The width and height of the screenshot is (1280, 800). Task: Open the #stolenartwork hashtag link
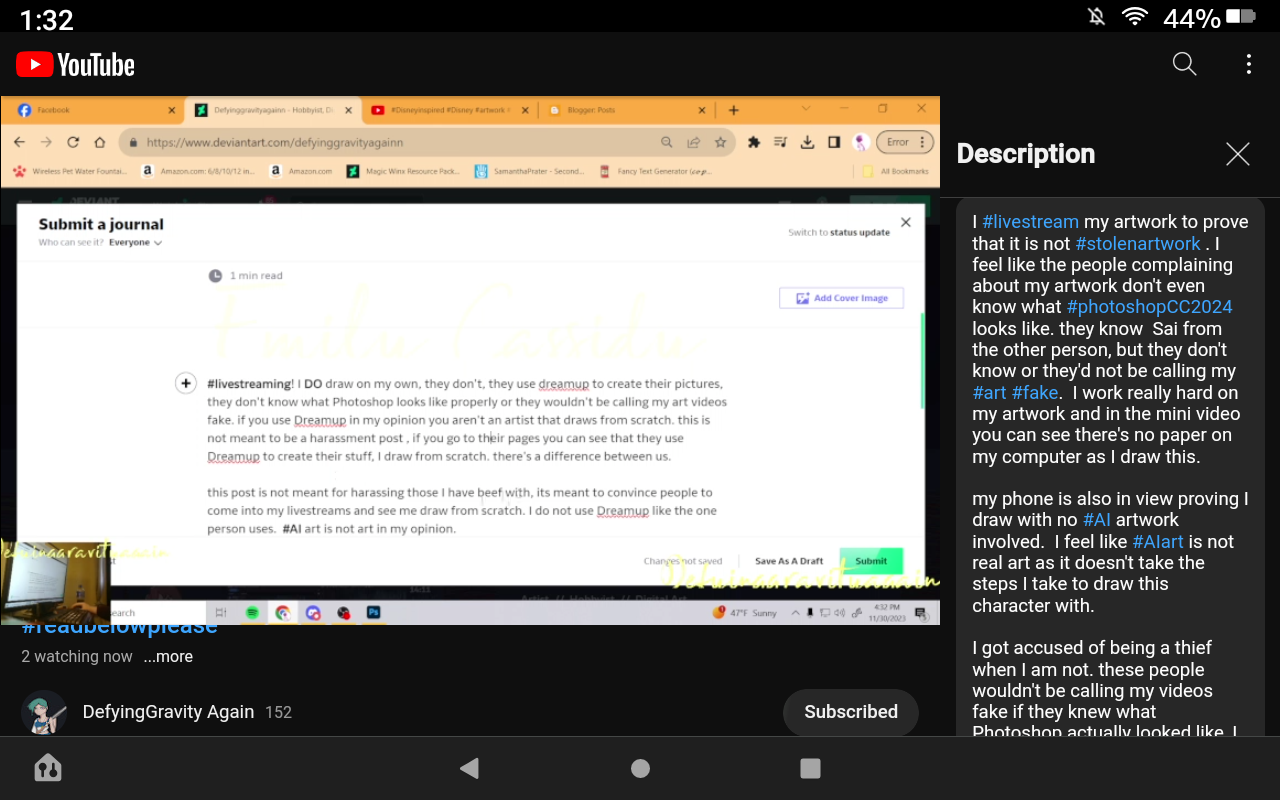coord(1138,243)
